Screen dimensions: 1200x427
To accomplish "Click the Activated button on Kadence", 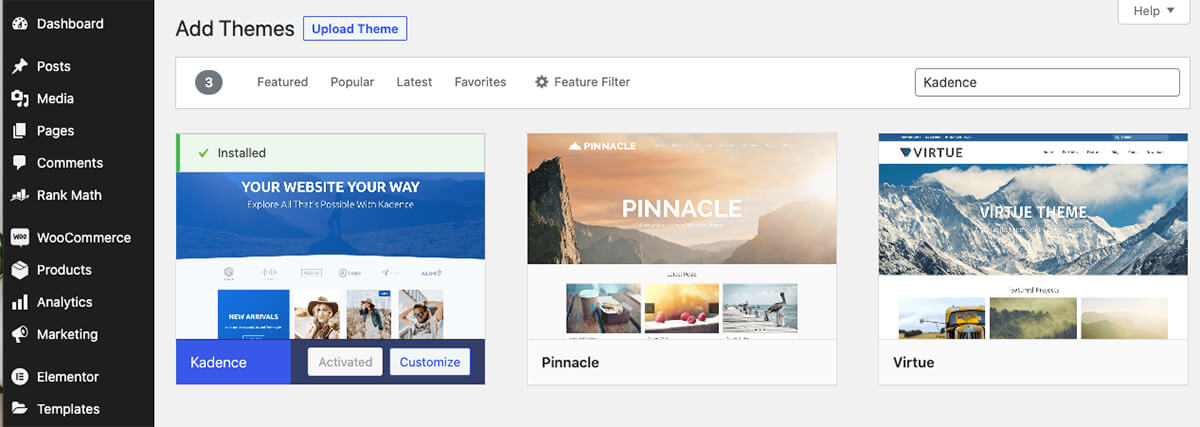I will click(345, 362).
